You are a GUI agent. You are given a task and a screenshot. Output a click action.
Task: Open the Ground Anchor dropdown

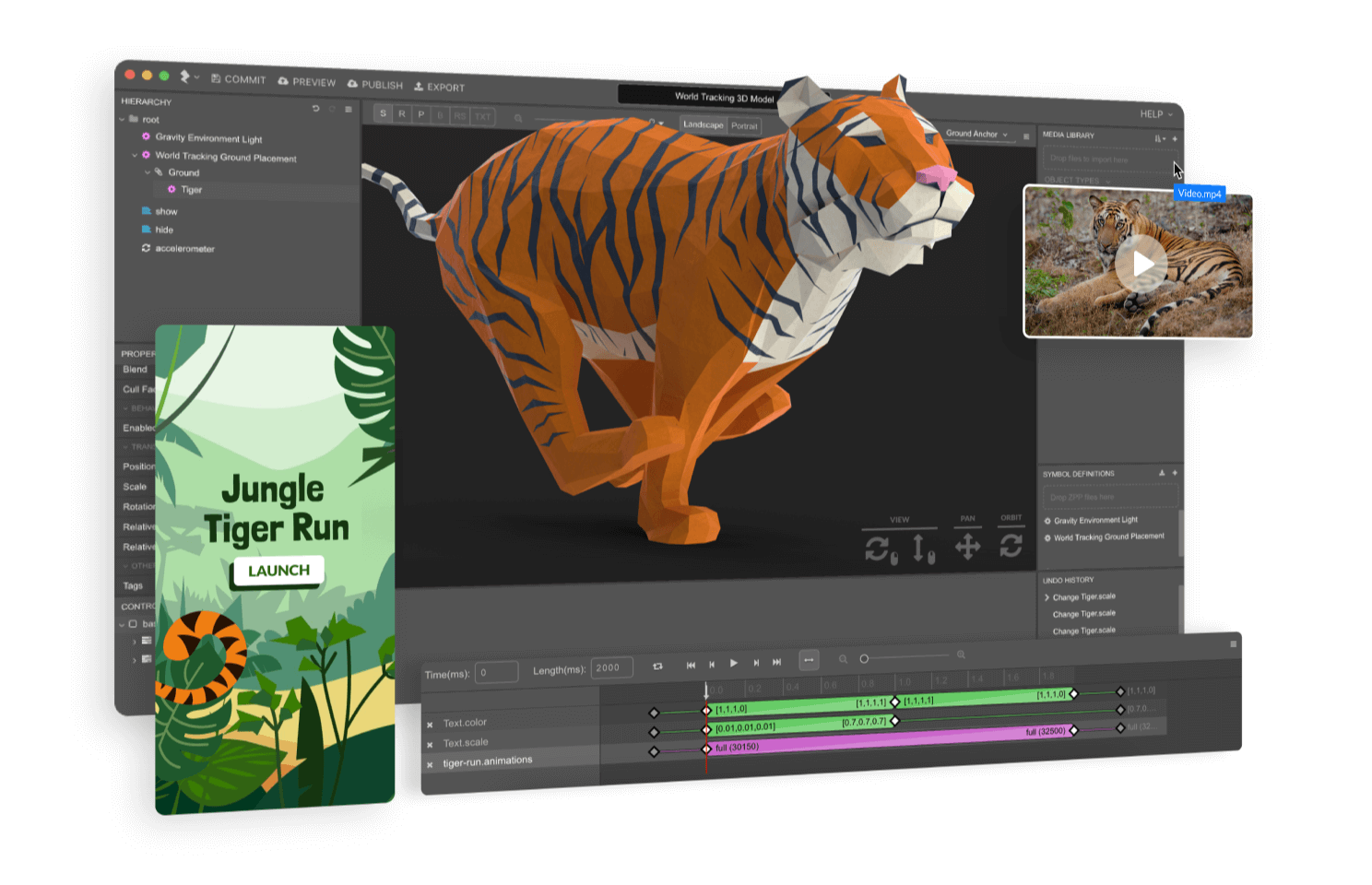(x=976, y=134)
